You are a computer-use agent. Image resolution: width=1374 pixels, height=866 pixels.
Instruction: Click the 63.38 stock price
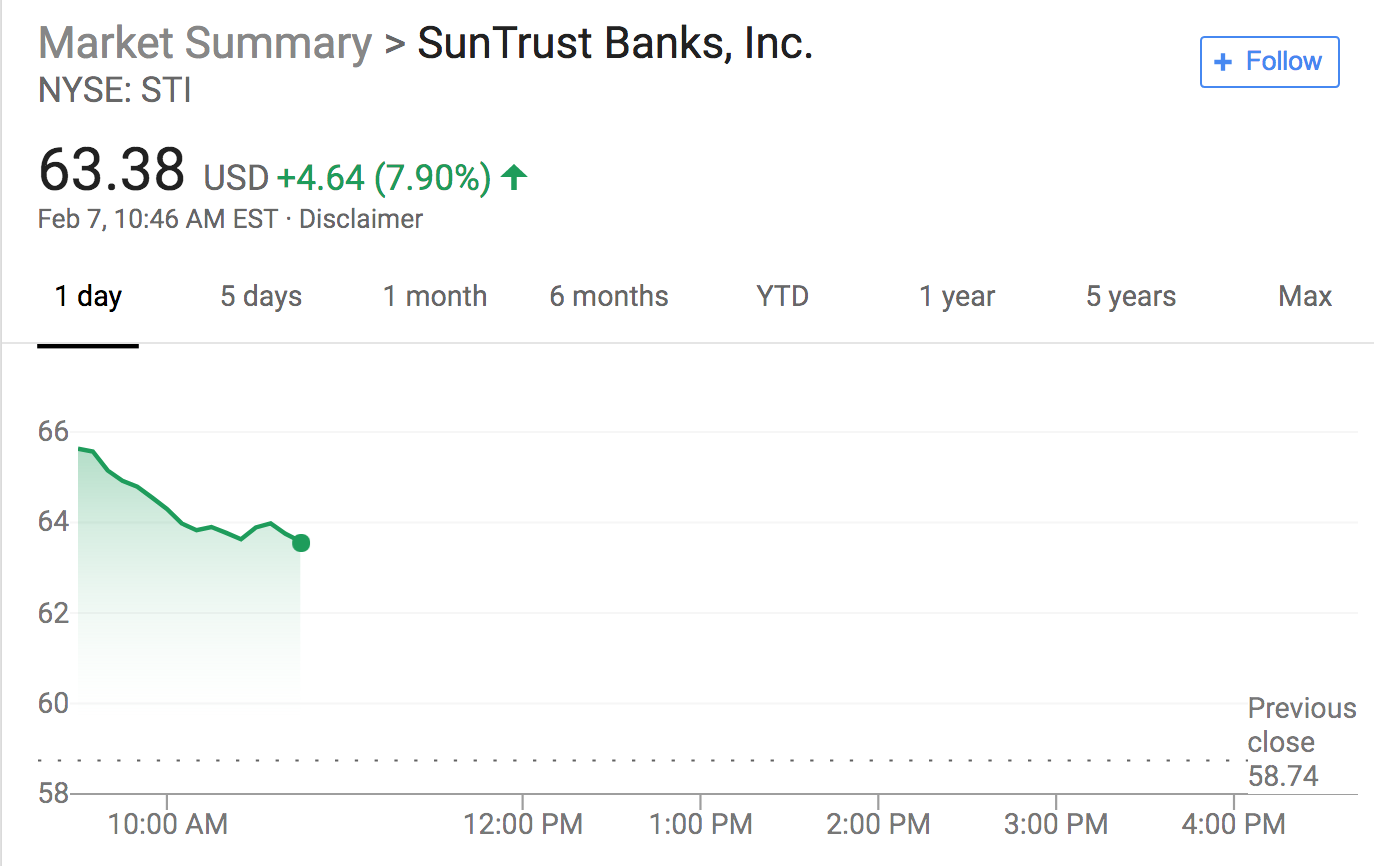(111, 169)
